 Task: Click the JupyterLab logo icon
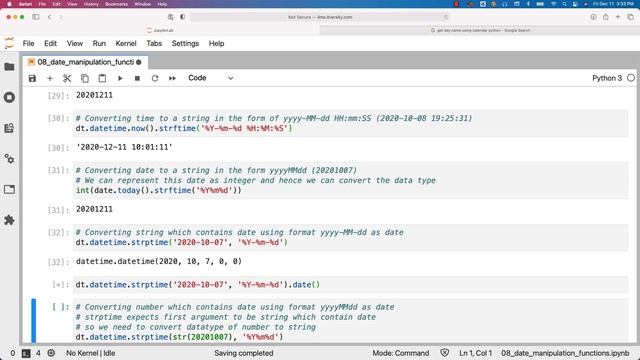tap(9, 43)
